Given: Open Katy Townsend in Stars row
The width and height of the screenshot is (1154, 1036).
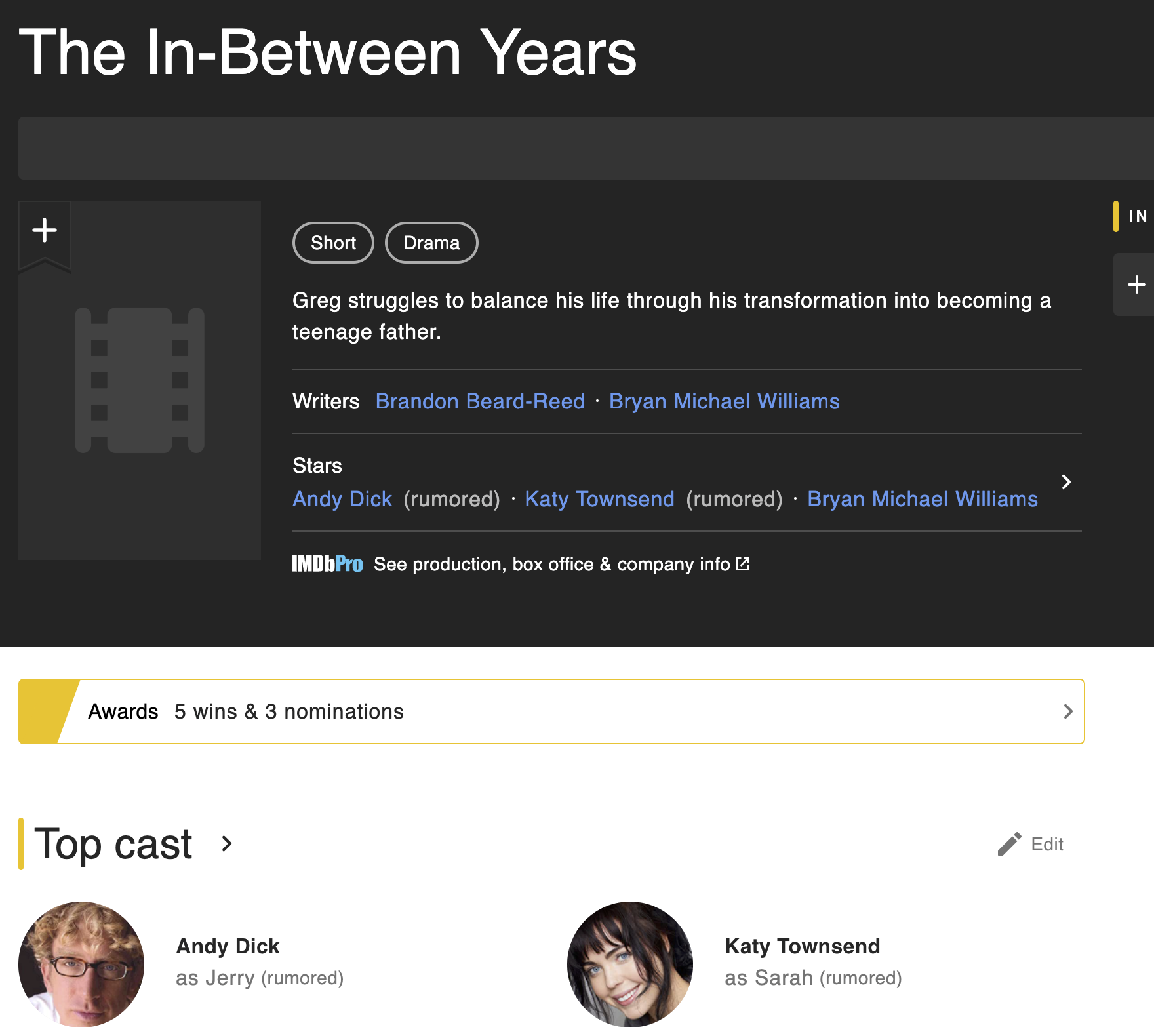Looking at the screenshot, I should 599,499.
